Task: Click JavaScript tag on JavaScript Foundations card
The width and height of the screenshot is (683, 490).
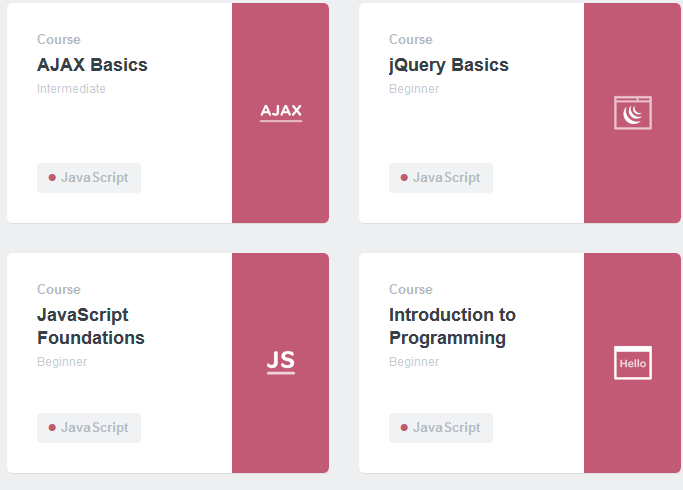Action: (x=89, y=428)
